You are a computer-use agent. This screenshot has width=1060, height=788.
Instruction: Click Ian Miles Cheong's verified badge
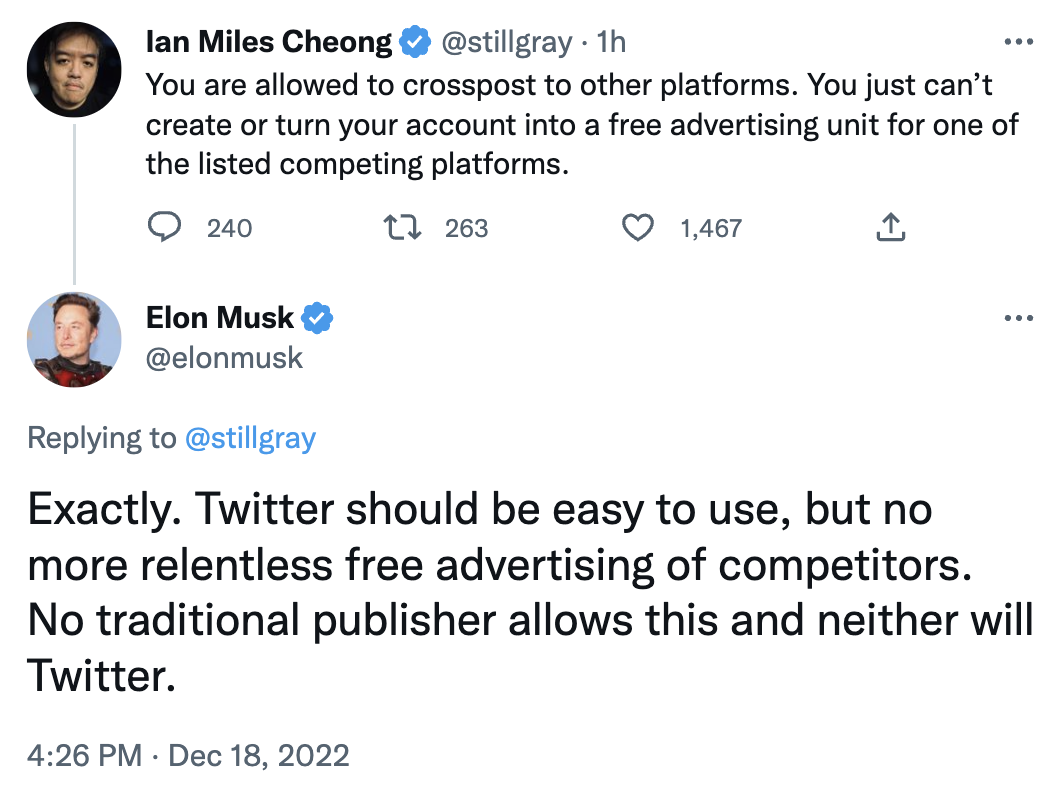(x=414, y=42)
